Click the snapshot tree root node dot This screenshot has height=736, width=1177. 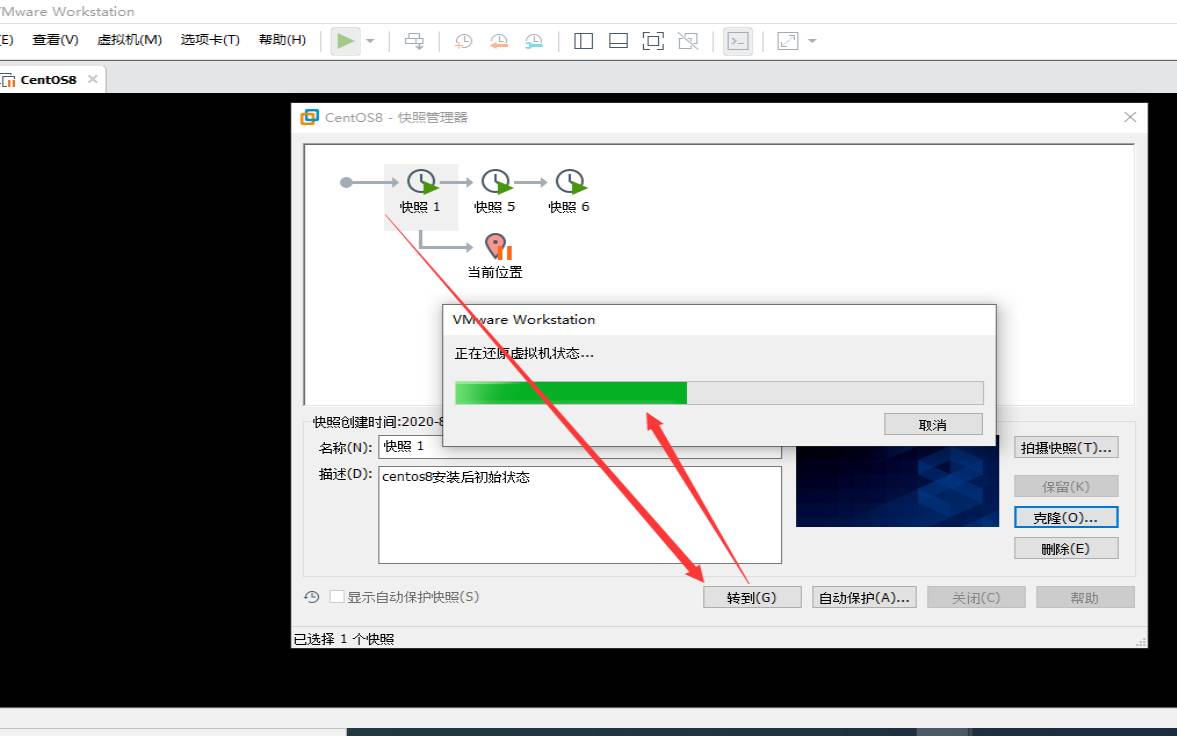346,182
